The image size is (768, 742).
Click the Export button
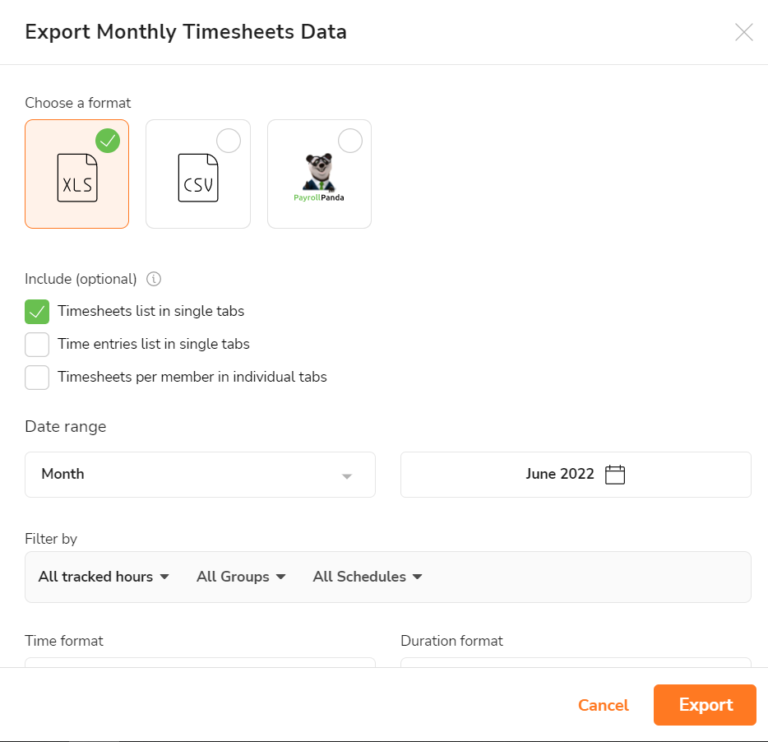[x=705, y=705]
